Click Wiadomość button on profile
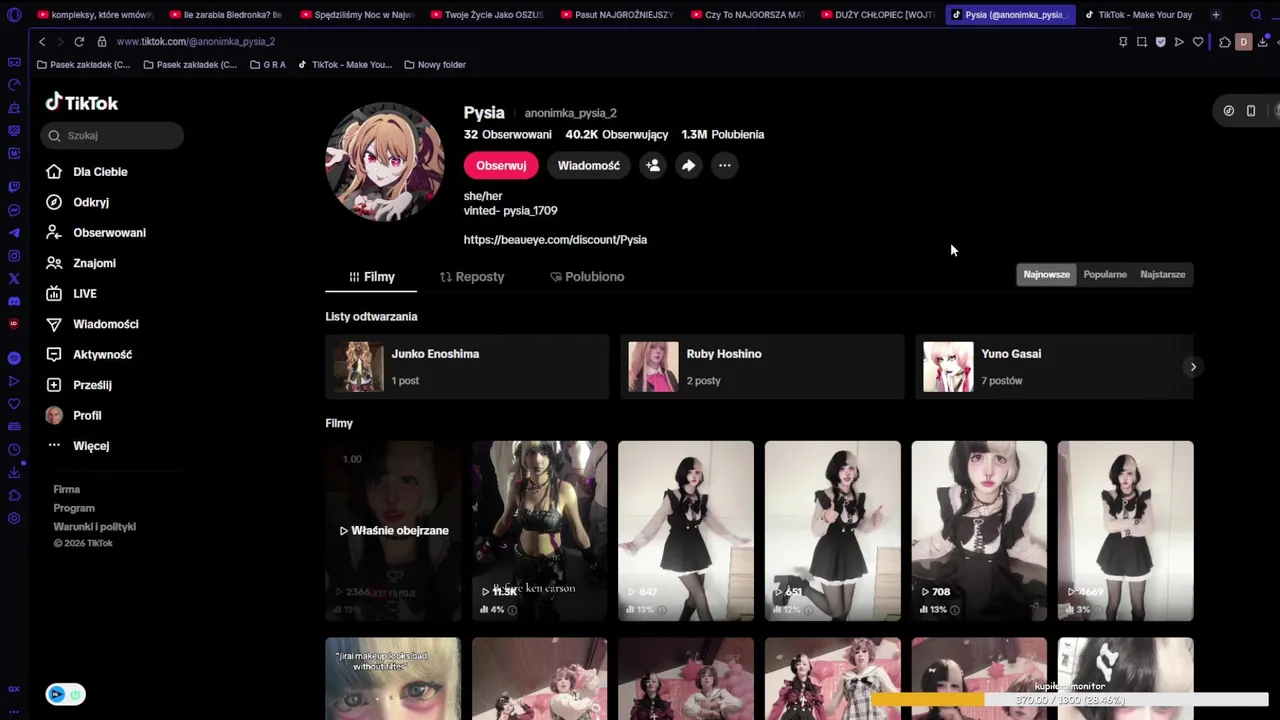Viewport: 1280px width, 720px height. coord(589,165)
